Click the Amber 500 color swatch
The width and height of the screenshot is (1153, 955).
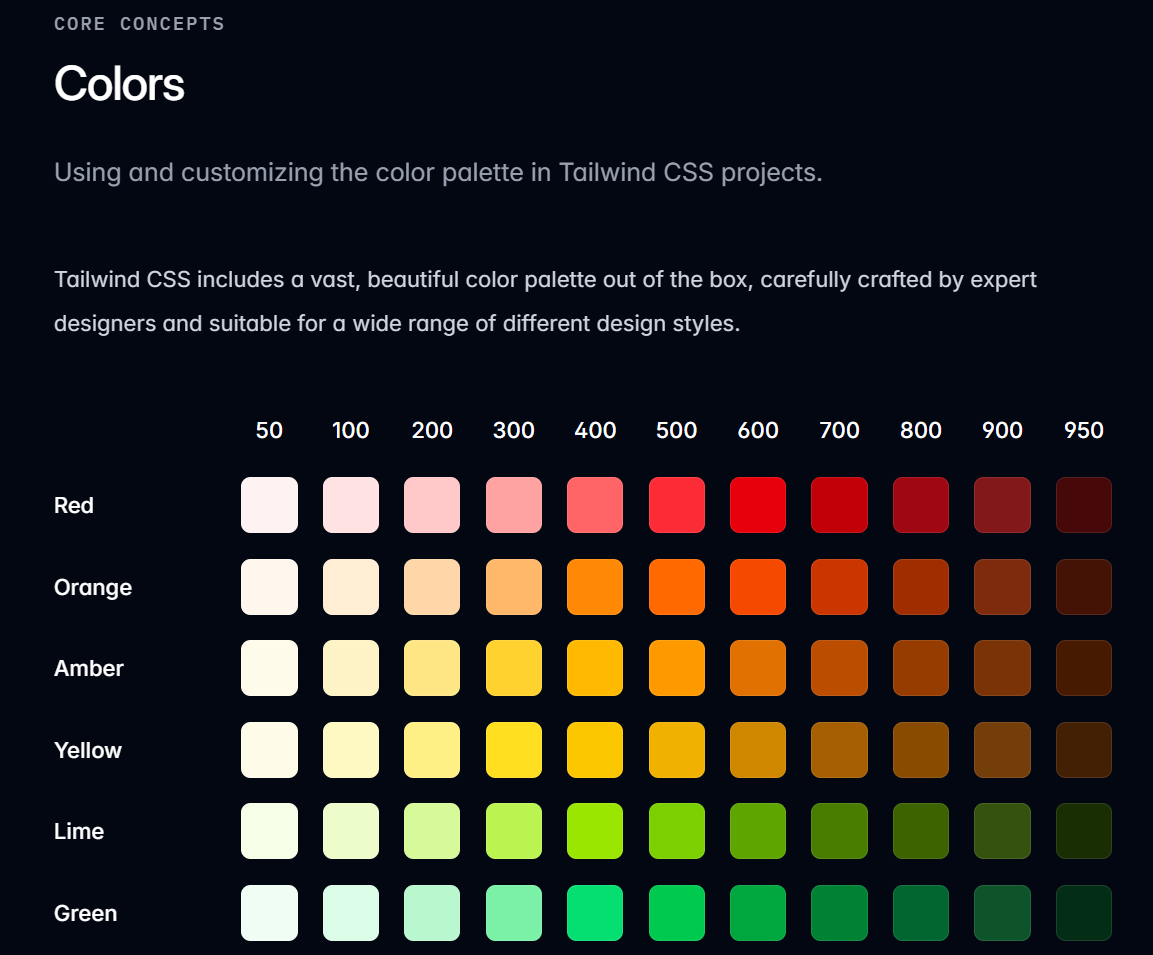677,668
